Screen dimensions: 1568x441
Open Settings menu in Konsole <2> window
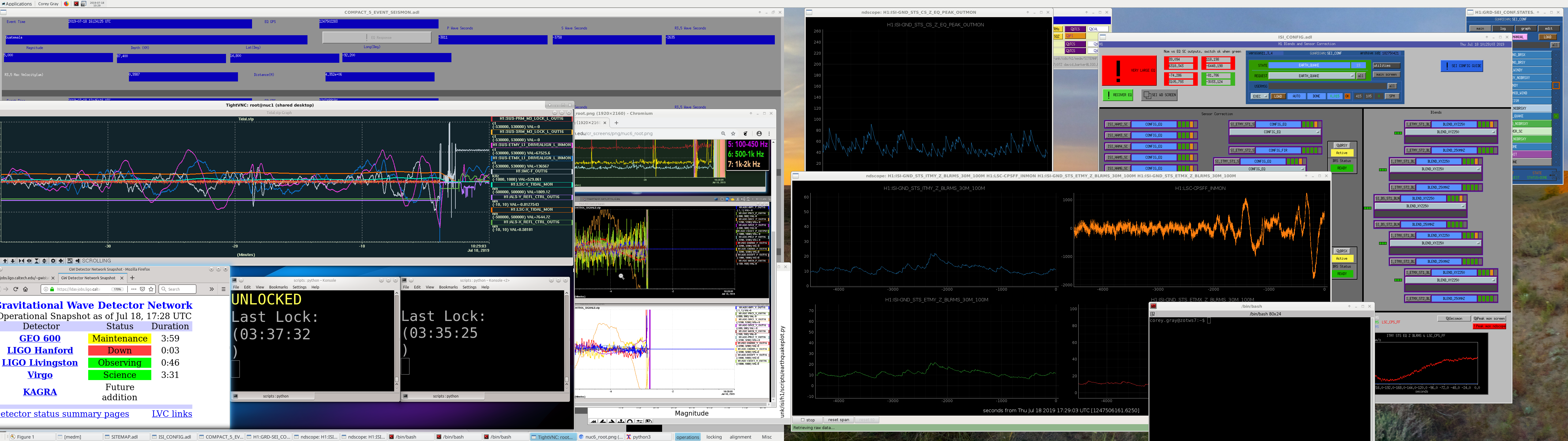(469, 287)
